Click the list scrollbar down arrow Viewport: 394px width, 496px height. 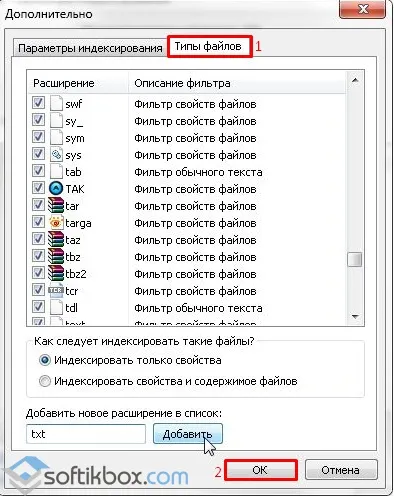(x=355, y=316)
